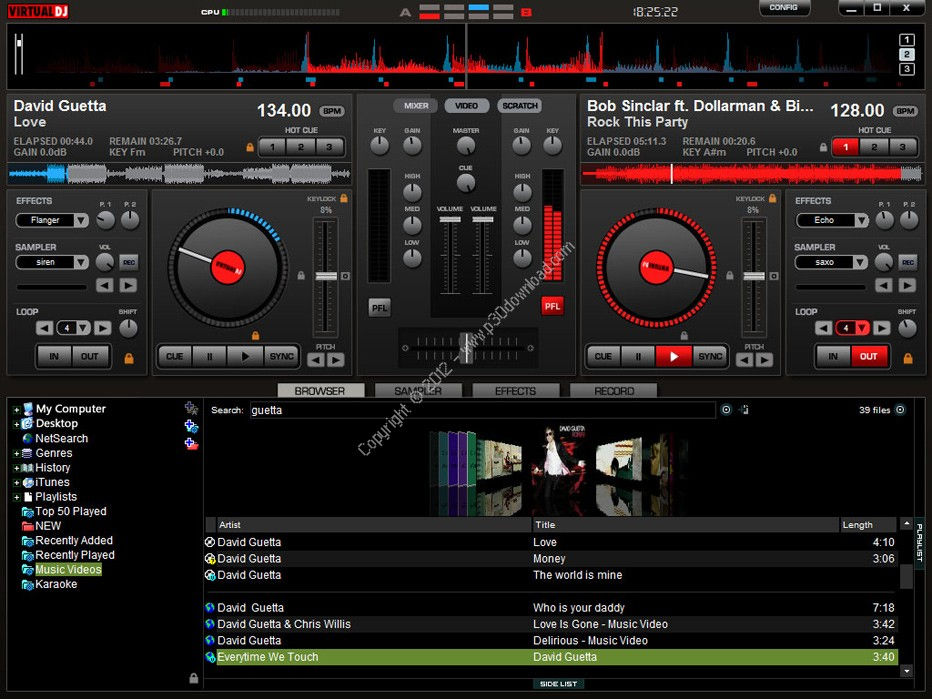Screen dimensions: 932x699
Task: Open left sampler siren dropdown
Action: click(81, 262)
